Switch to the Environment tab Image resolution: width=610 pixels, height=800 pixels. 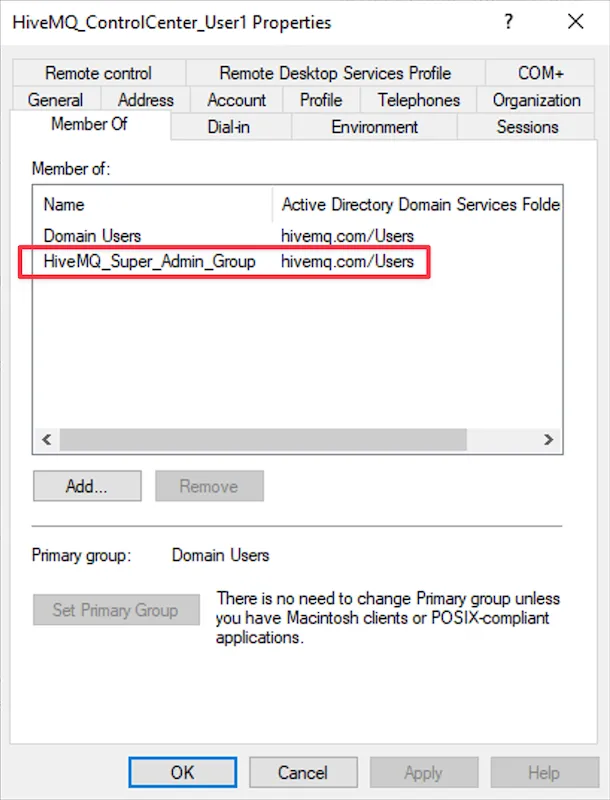pyautogui.click(x=374, y=127)
